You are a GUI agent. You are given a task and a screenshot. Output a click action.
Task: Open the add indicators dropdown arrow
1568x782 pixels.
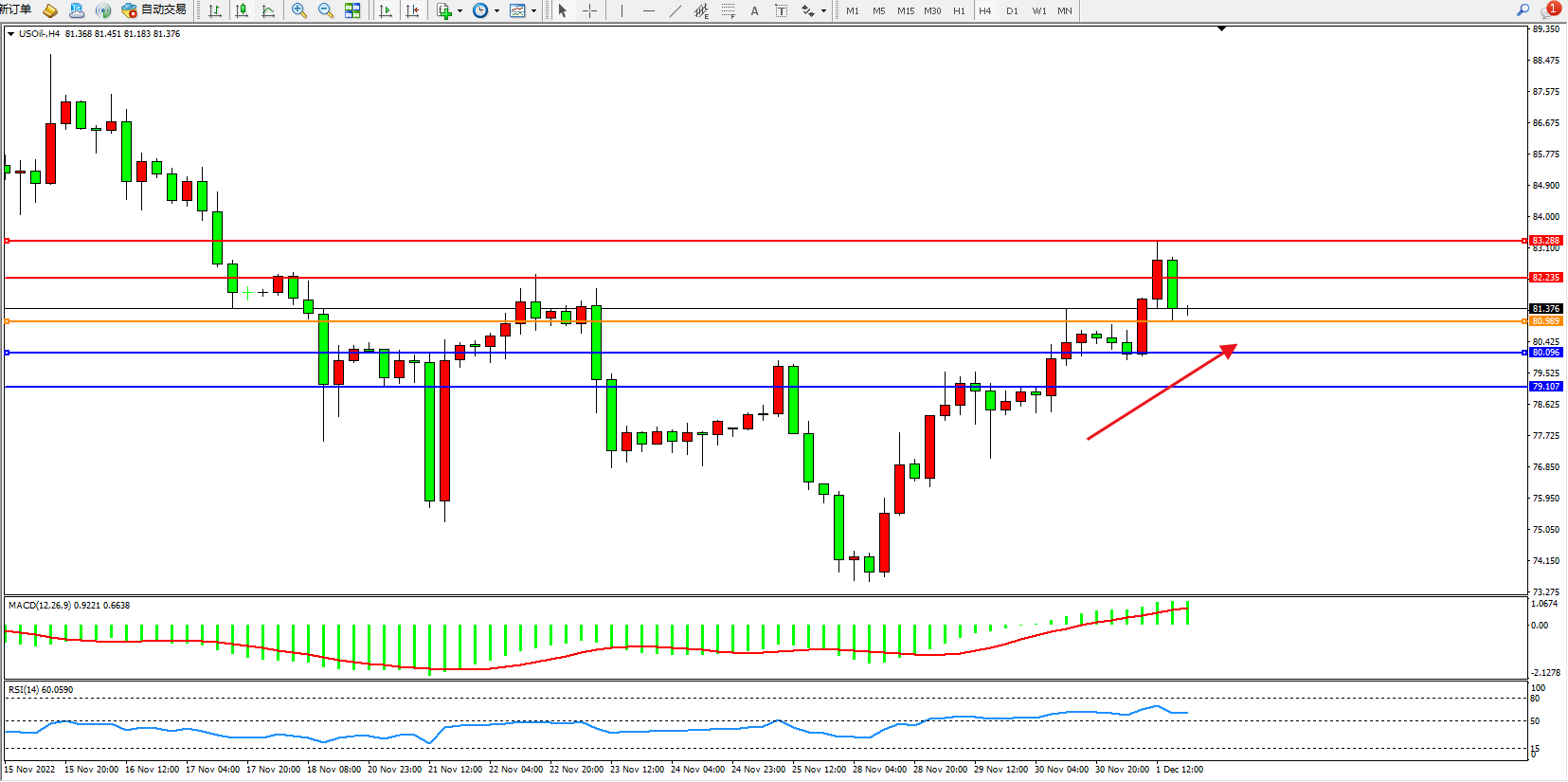[x=460, y=11]
